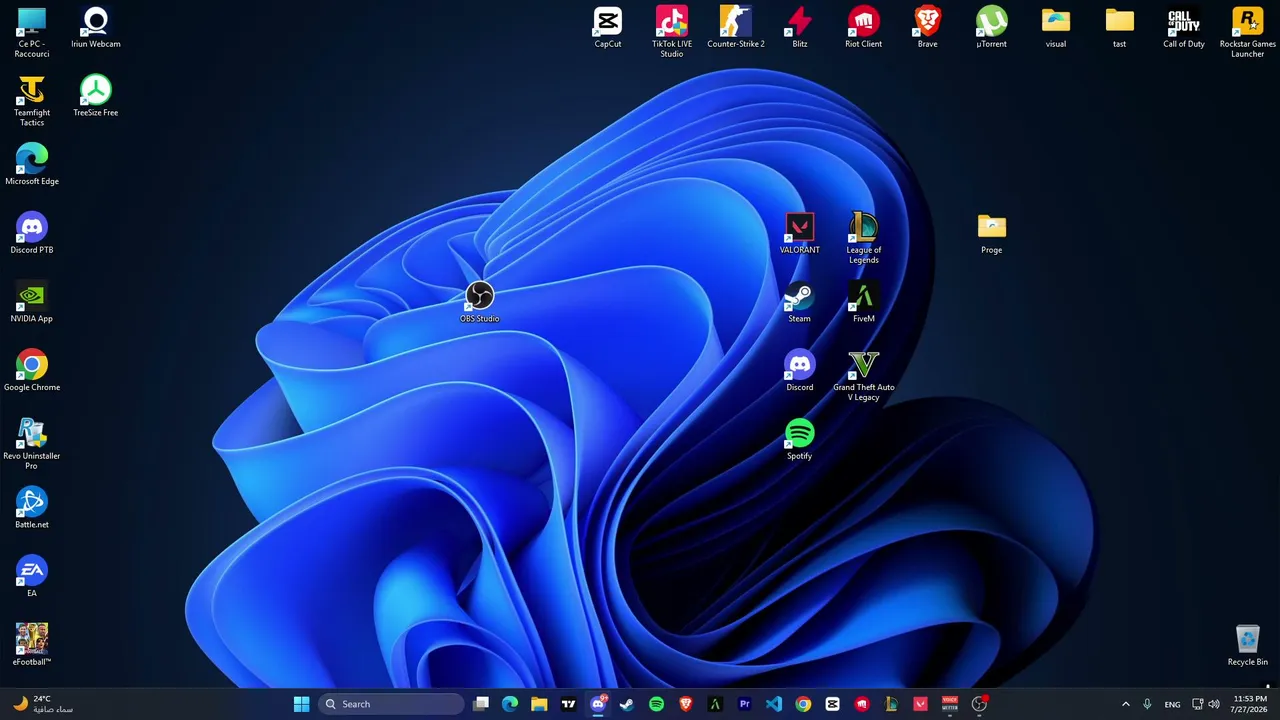
Task: Click the microphone icon in system tray
Action: click(x=1147, y=704)
